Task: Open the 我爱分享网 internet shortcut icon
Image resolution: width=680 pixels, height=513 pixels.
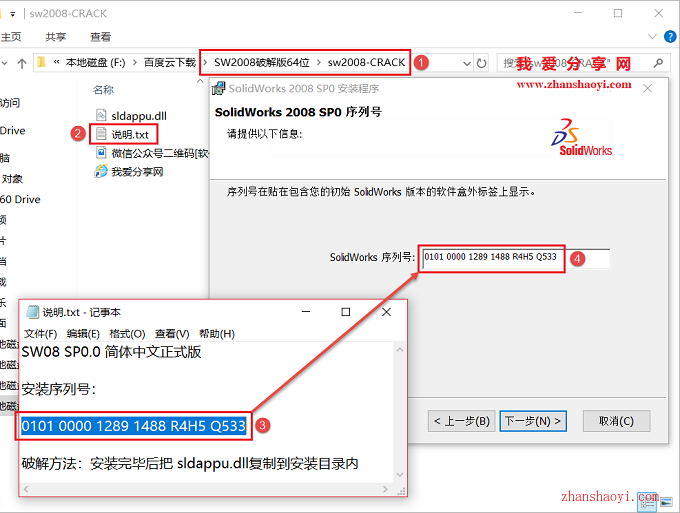Action: coord(101,171)
